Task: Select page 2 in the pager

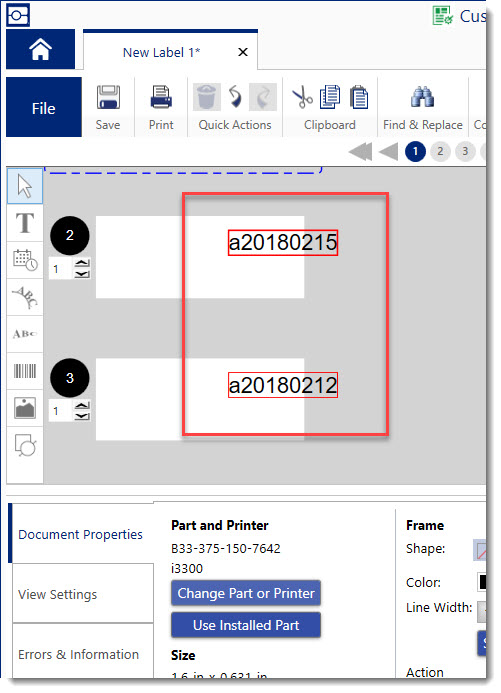Action: 440,152
